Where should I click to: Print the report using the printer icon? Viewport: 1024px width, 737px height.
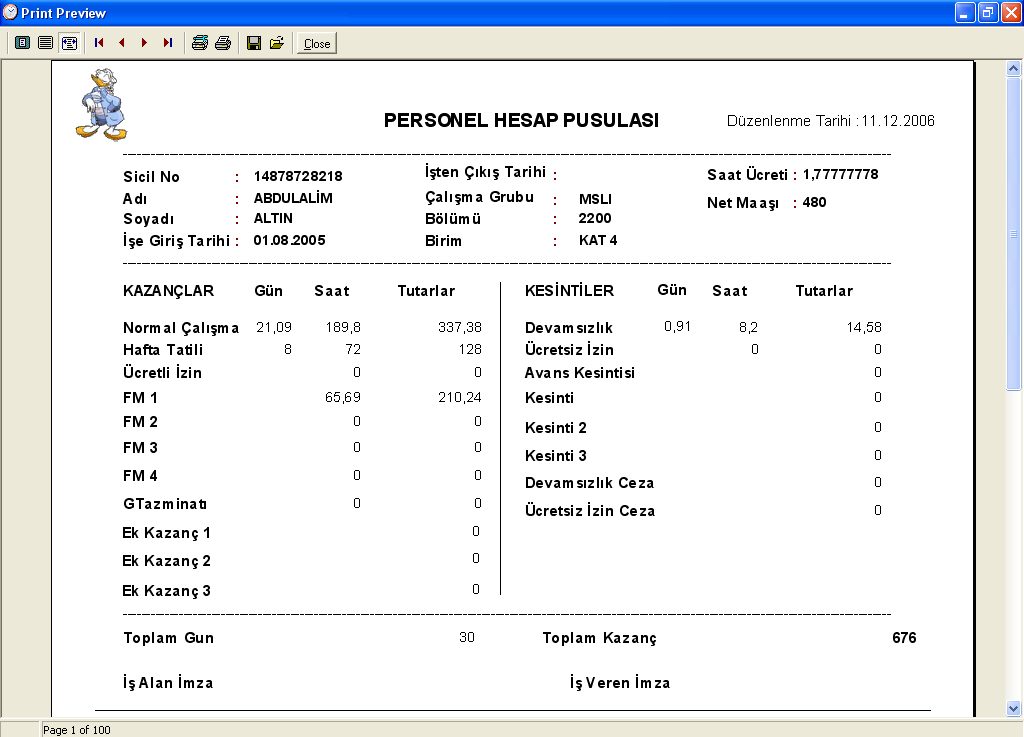[223, 43]
